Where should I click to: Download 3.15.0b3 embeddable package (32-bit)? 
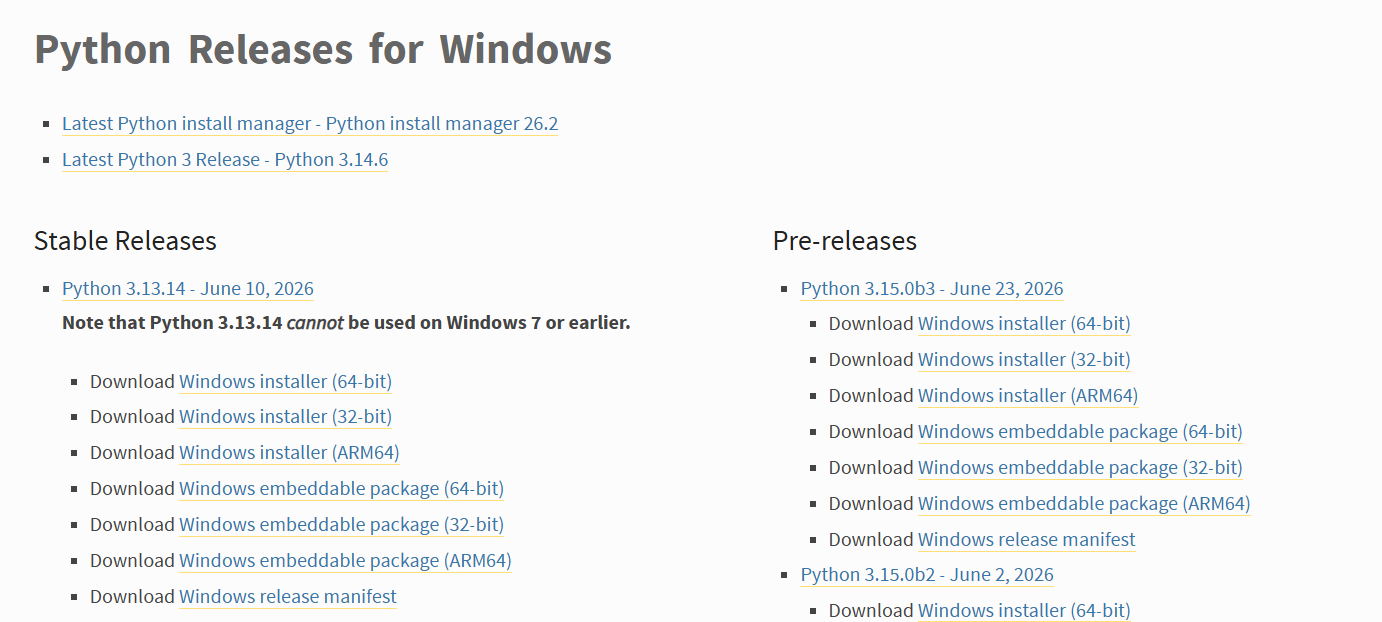coord(1080,468)
